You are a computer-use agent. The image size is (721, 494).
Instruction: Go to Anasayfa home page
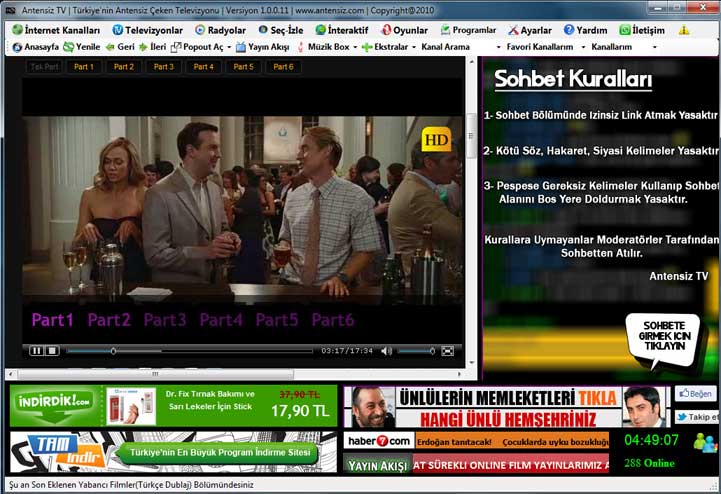36,47
